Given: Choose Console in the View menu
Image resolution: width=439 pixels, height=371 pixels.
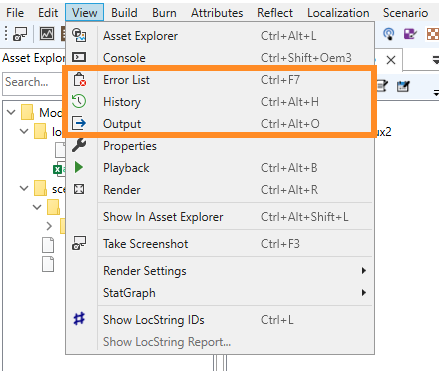Looking at the screenshot, I should pyautogui.click(x=220, y=58).
